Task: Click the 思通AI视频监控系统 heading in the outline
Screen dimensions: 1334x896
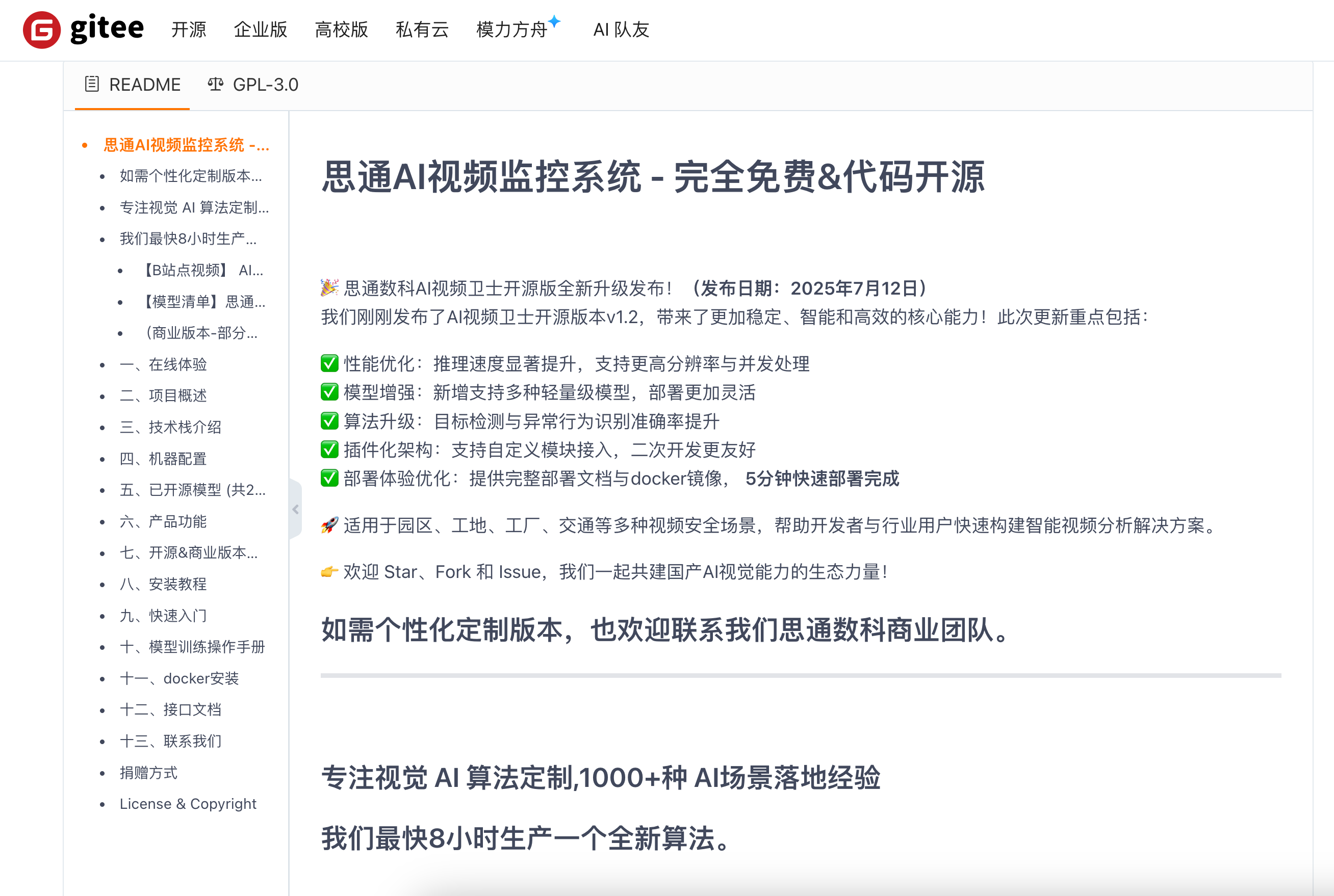Action: coord(186,145)
